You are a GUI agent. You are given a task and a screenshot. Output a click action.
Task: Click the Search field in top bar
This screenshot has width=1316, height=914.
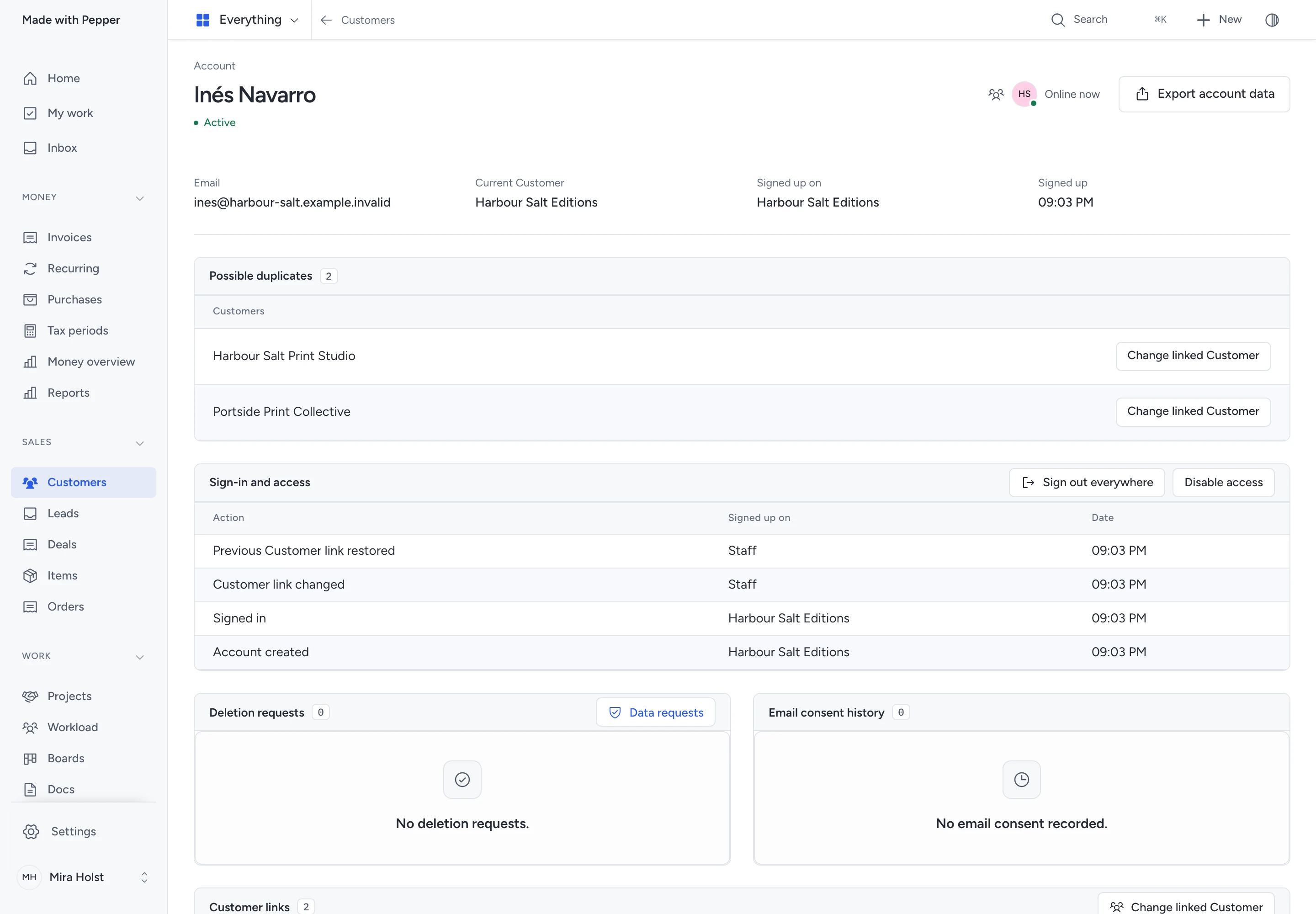point(1109,20)
